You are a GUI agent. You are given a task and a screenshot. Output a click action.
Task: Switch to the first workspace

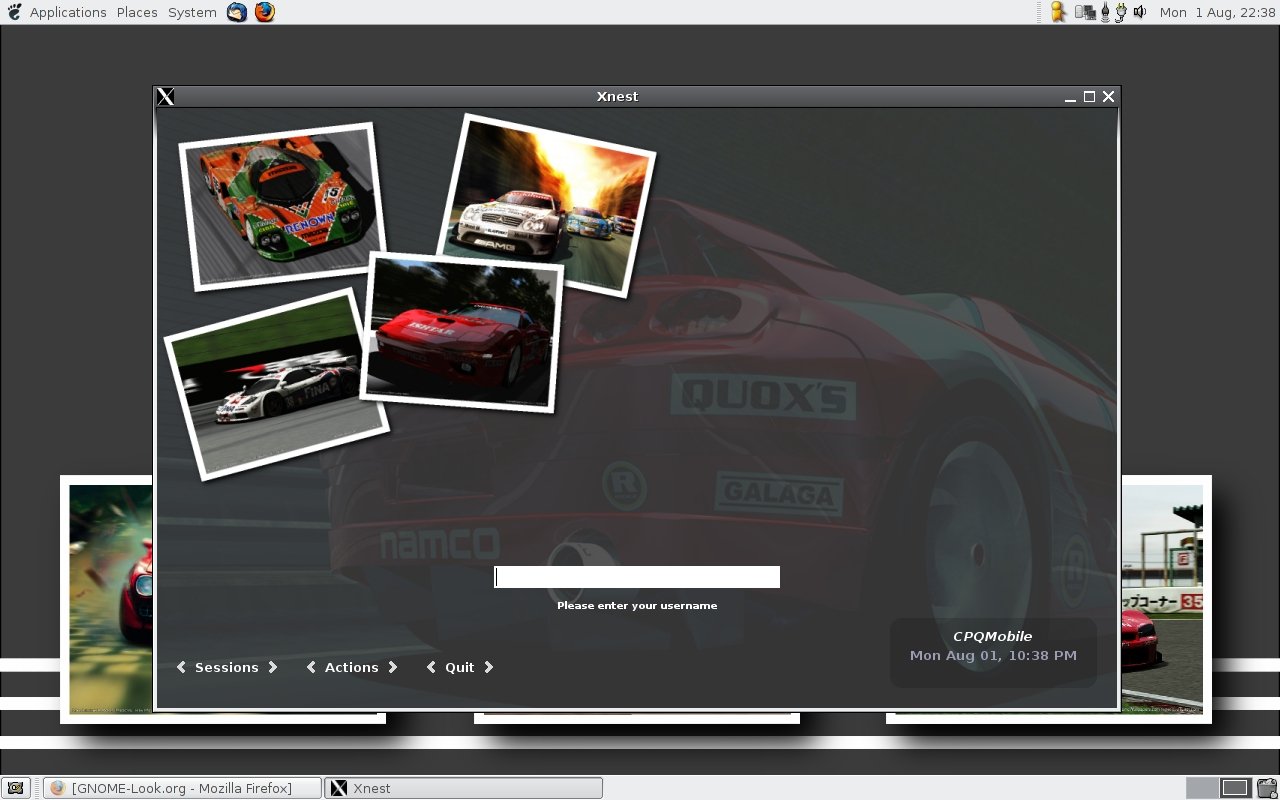click(x=1203, y=788)
